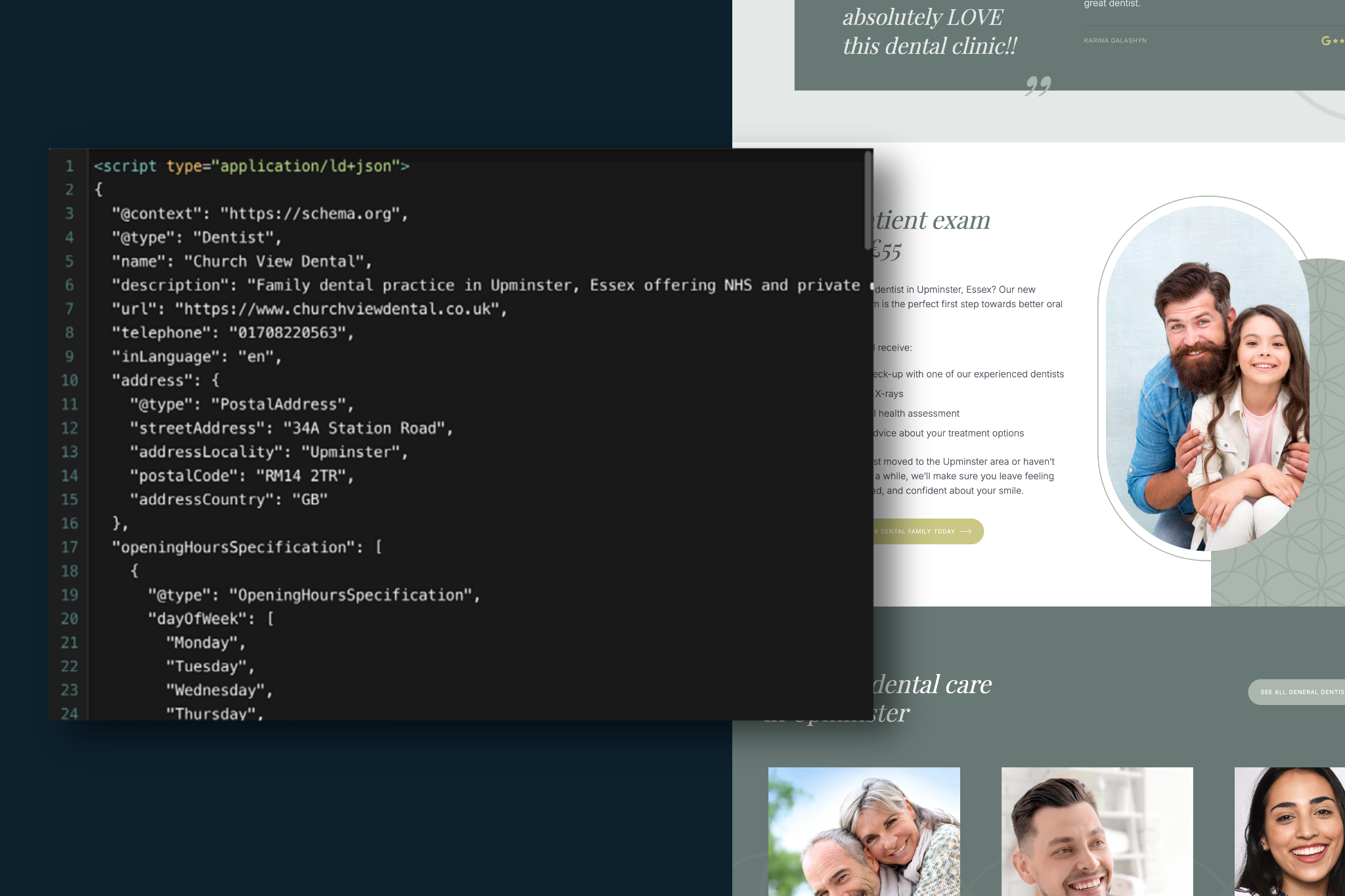
Task: Click the "address": { line
Action: [x=165, y=380]
